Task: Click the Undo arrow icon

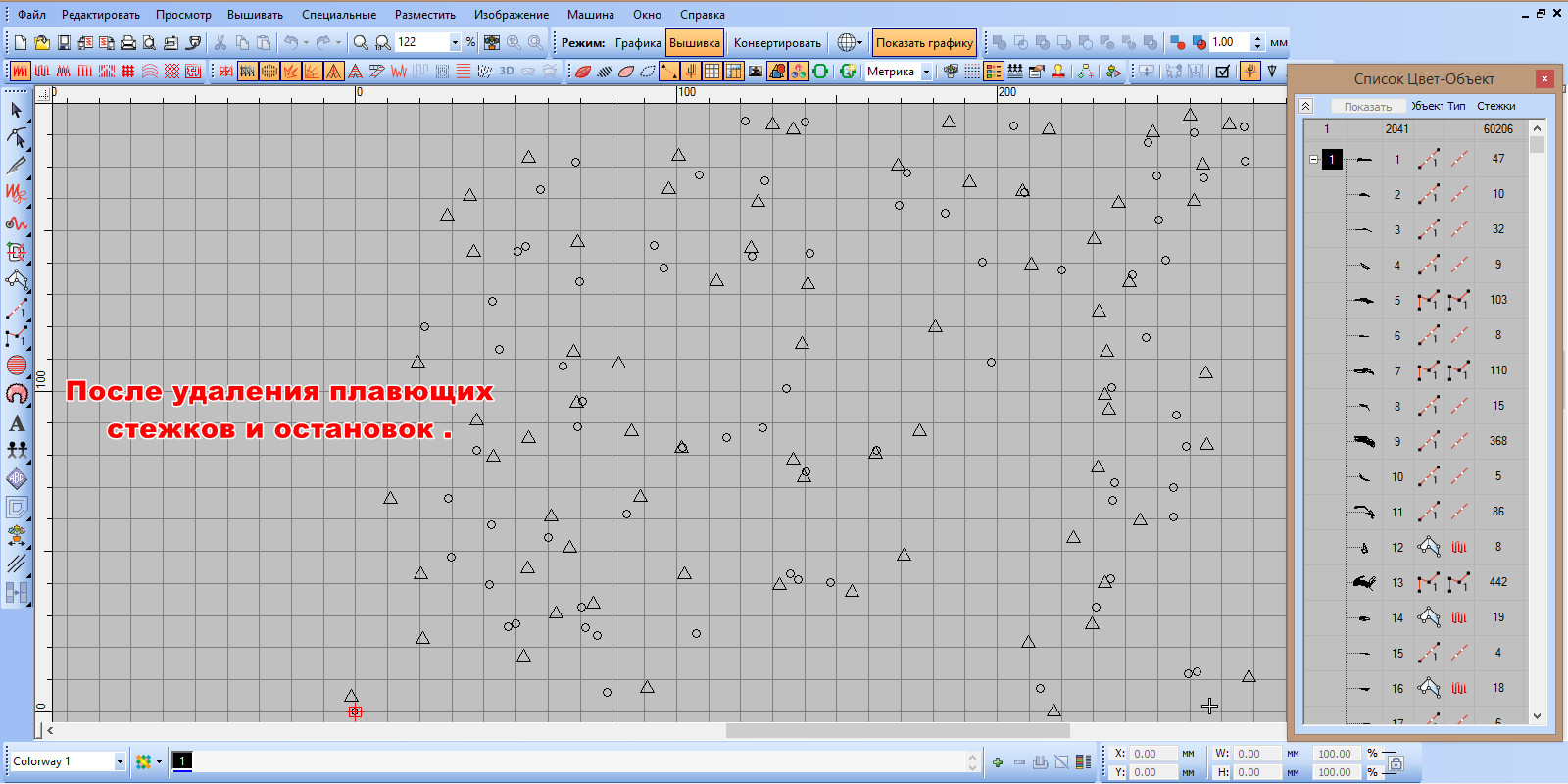Action: (x=290, y=42)
